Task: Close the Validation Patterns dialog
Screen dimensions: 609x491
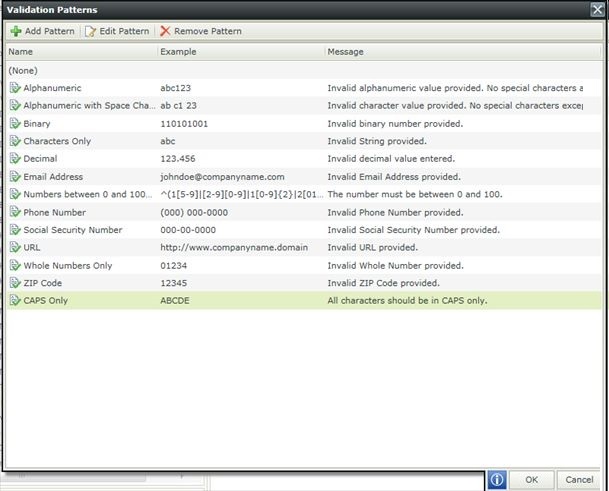Action: point(598,9)
